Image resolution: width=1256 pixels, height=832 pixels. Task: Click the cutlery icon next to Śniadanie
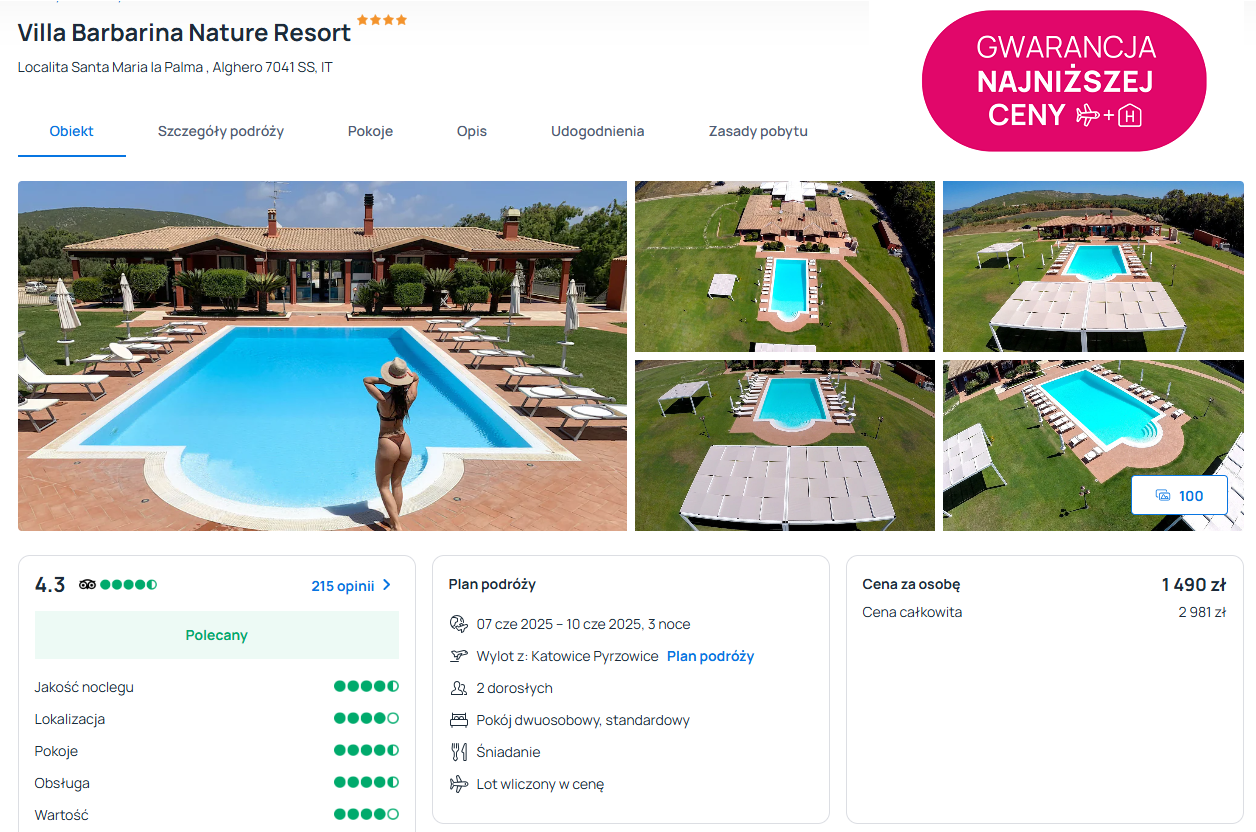[459, 752]
